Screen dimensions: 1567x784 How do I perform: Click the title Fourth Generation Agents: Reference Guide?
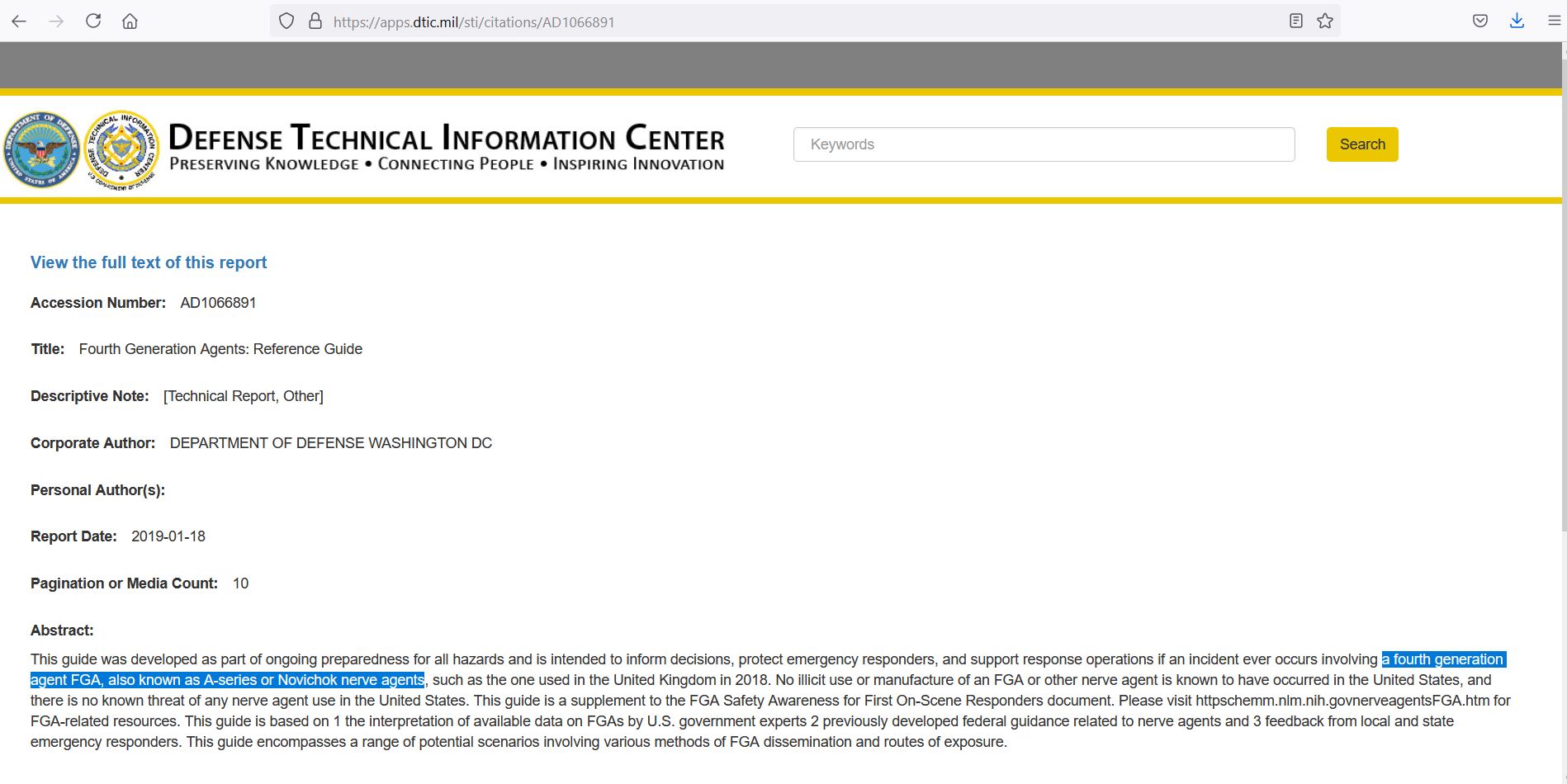[220, 349]
